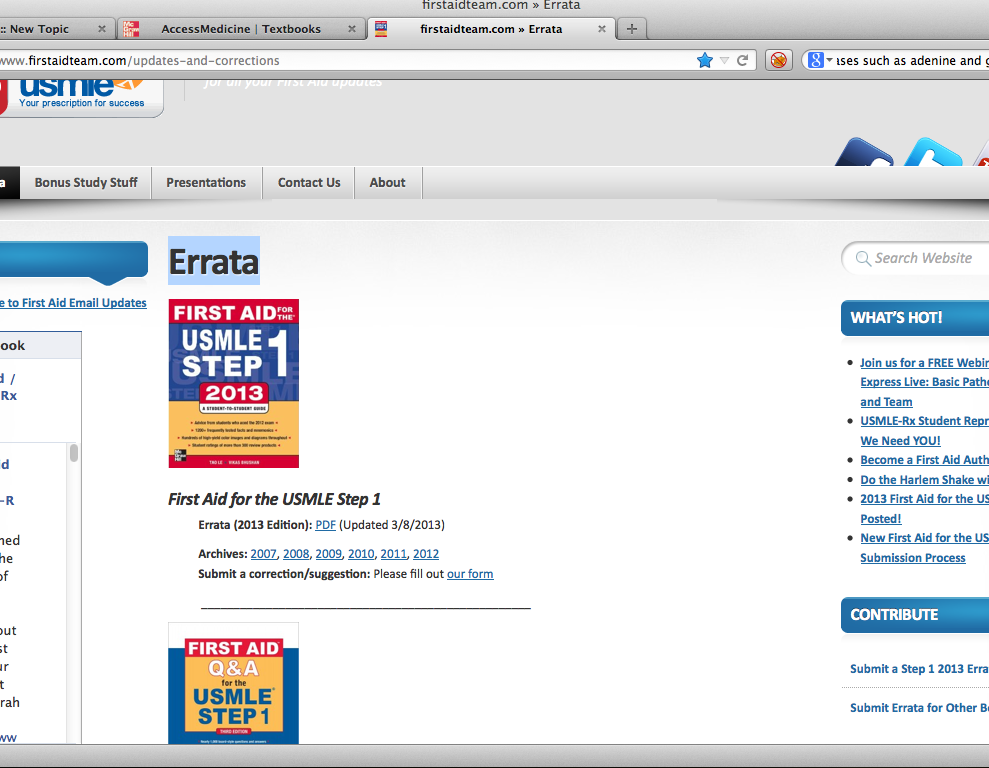The height and width of the screenshot is (768, 989).
Task: Click the WHAT'S HOT! section header
Action: (x=915, y=318)
